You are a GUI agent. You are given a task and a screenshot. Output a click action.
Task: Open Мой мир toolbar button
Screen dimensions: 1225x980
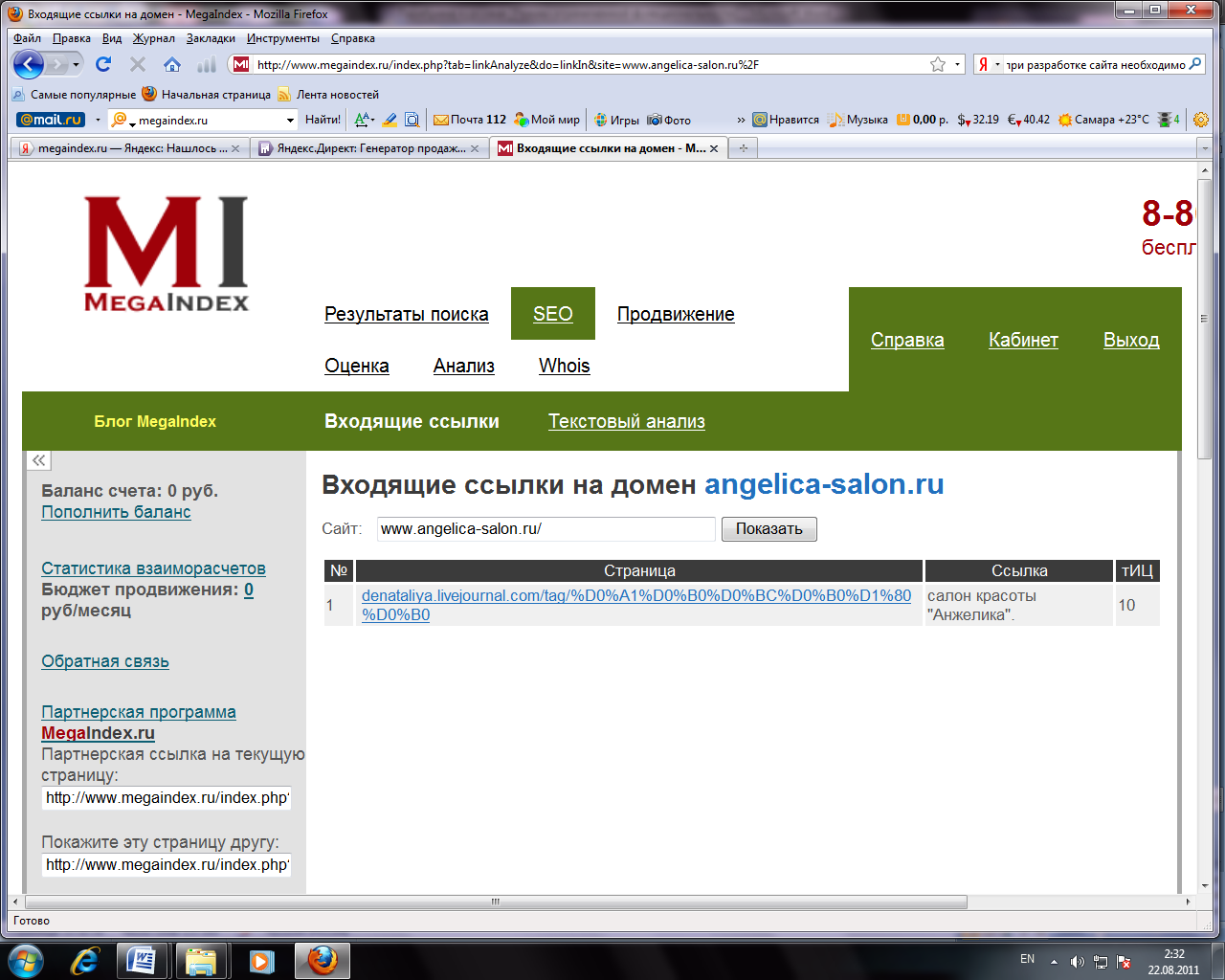pos(546,120)
